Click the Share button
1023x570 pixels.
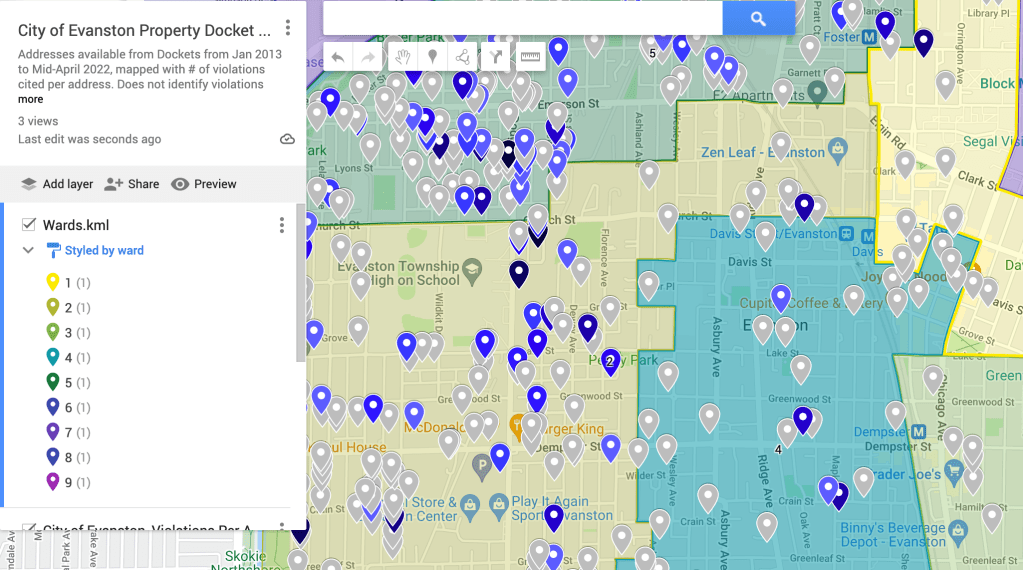pyautogui.click(x=132, y=184)
